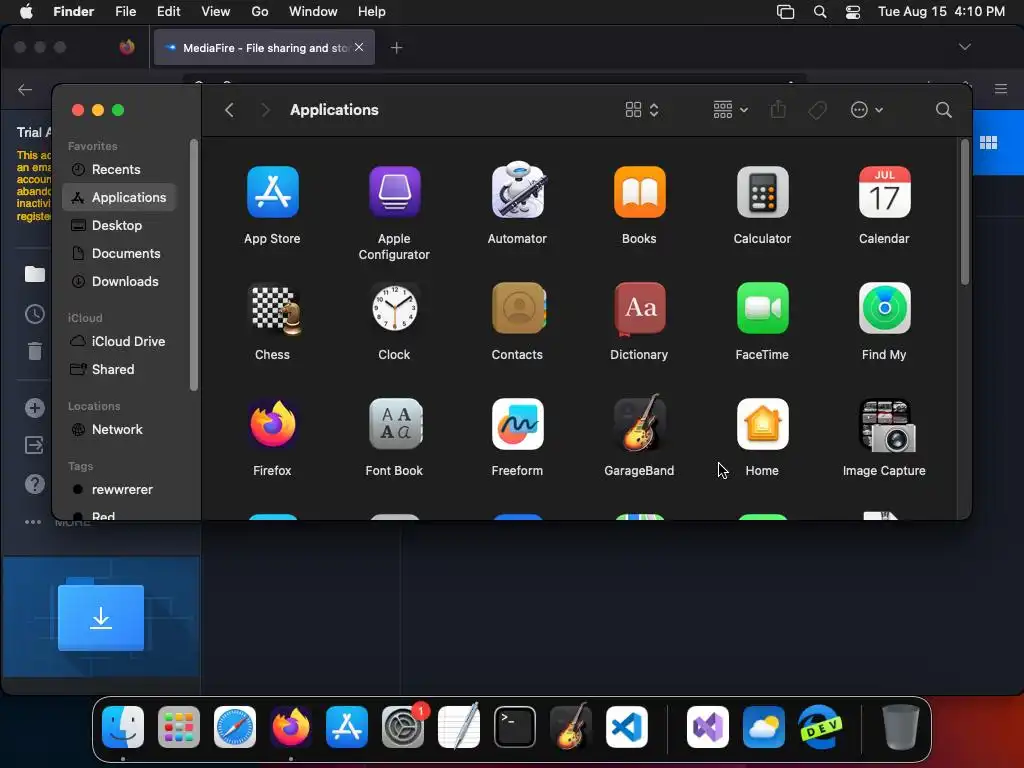Open the icon view switcher dropdown
Image resolution: width=1024 pixels, height=768 pixels.
point(641,110)
